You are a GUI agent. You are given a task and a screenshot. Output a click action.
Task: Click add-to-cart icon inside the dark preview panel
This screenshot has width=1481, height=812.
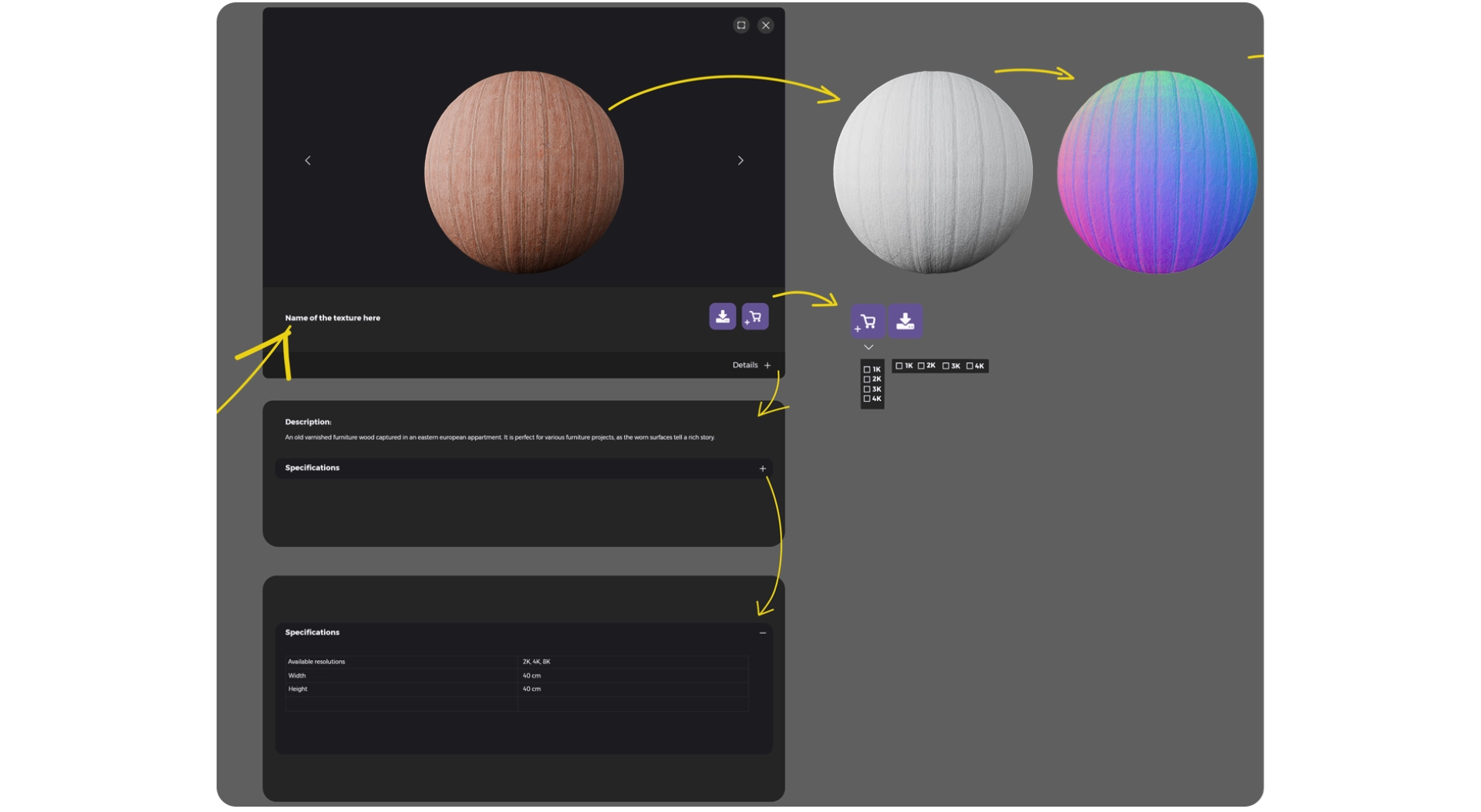pos(755,316)
